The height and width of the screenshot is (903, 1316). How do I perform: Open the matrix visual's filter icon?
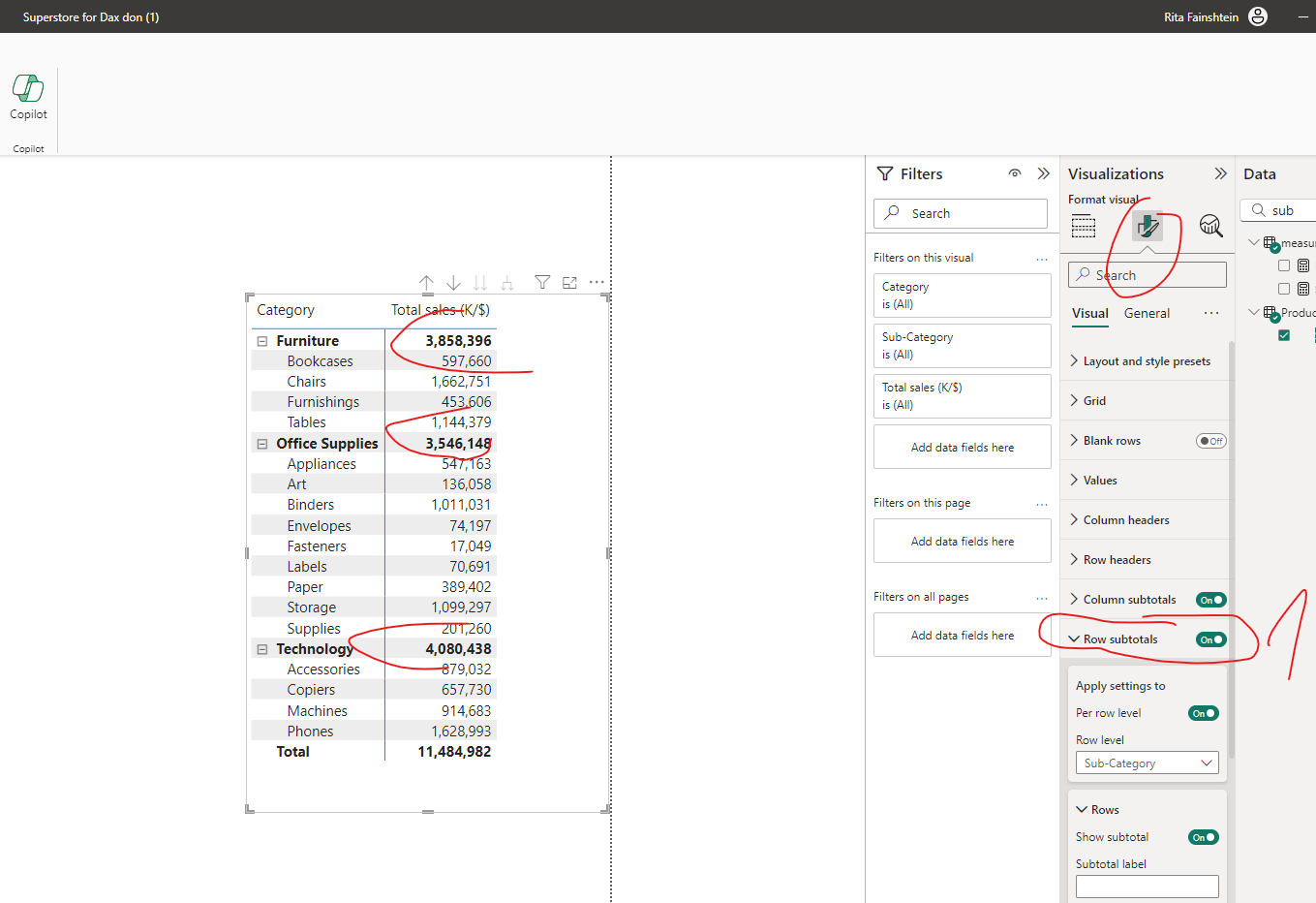pyautogui.click(x=542, y=282)
